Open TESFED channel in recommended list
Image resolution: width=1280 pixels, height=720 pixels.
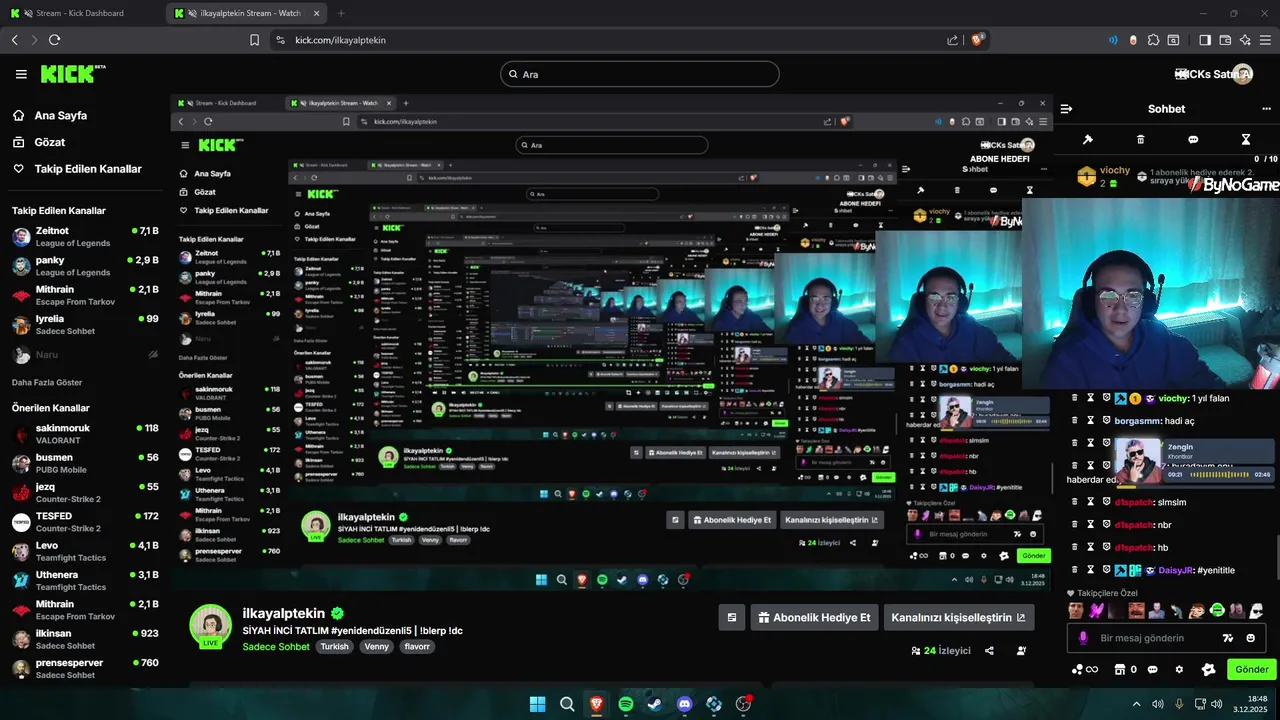tap(85, 522)
